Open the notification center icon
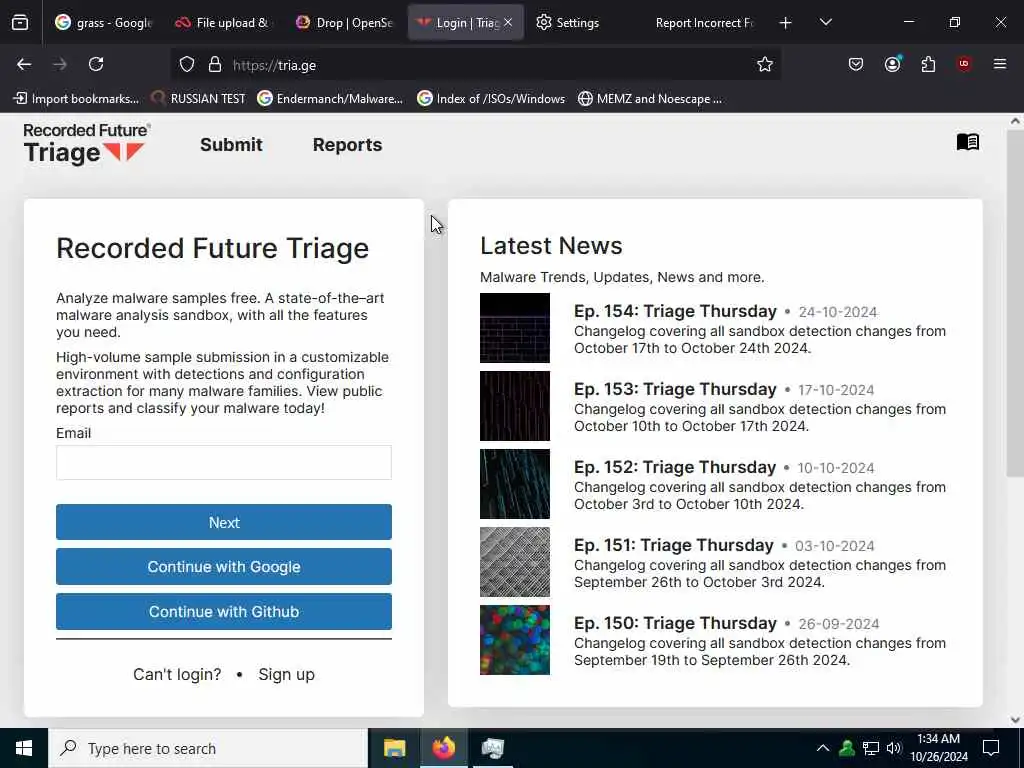The height and width of the screenshot is (768, 1024). (991, 748)
